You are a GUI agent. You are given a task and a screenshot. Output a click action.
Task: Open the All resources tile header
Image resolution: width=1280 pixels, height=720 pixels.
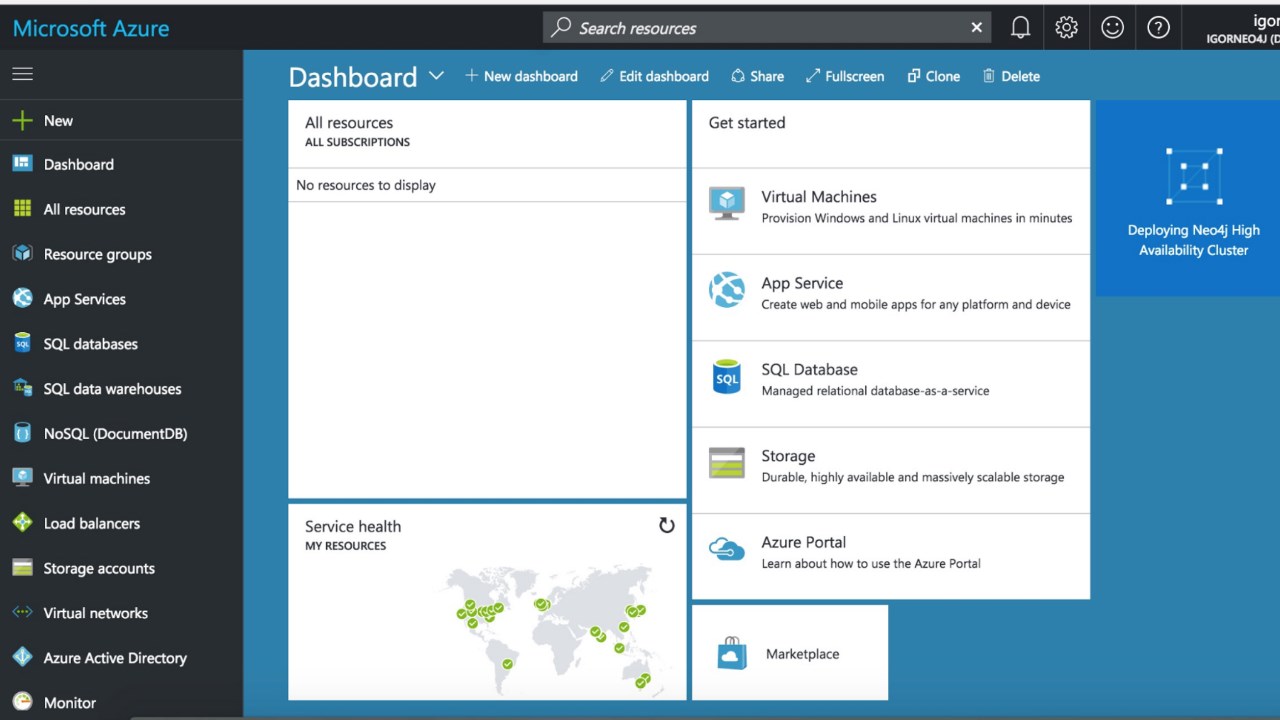(x=487, y=133)
